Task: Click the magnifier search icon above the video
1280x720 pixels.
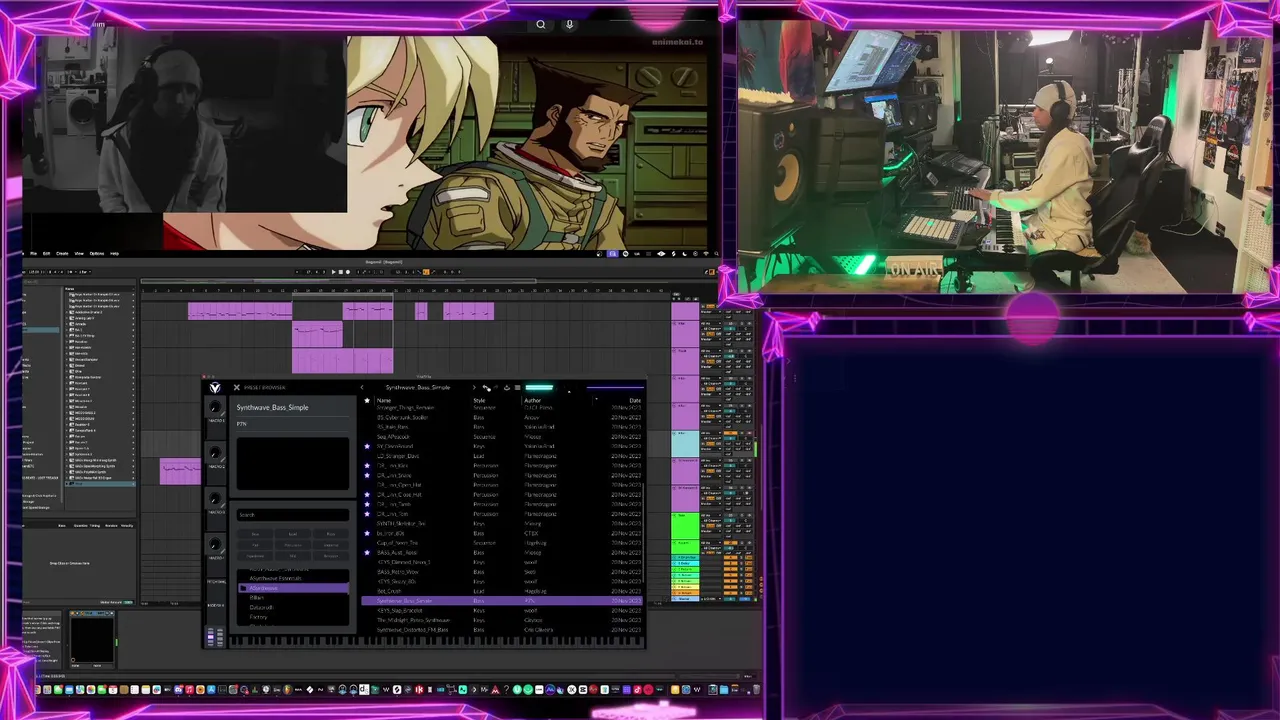Action: coord(540,24)
